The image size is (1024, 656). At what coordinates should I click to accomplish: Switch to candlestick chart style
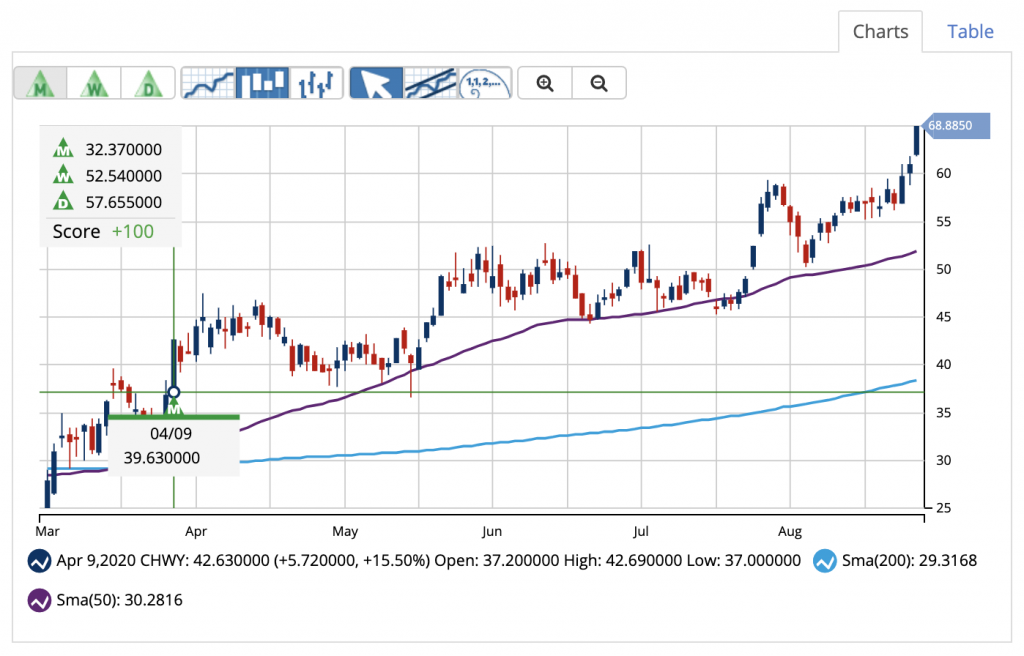[x=263, y=83]
